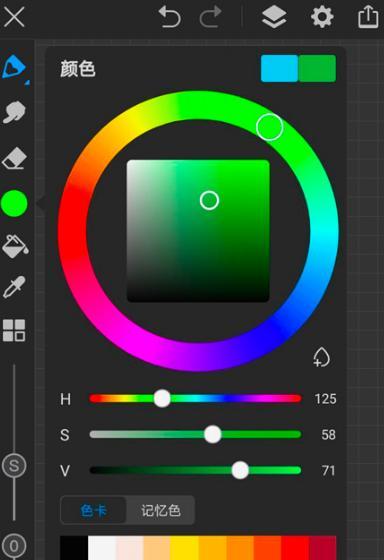The image size is (384, 560).
Task: Switch to the 色卡 tab
Action: (94, 510)
